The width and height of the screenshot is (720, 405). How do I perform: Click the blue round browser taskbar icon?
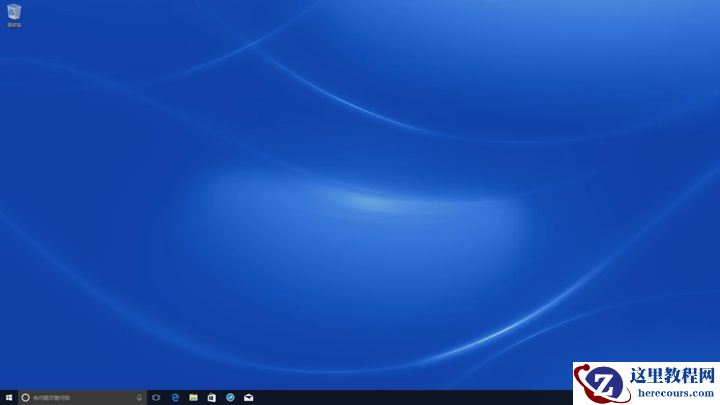pos(230,398)
